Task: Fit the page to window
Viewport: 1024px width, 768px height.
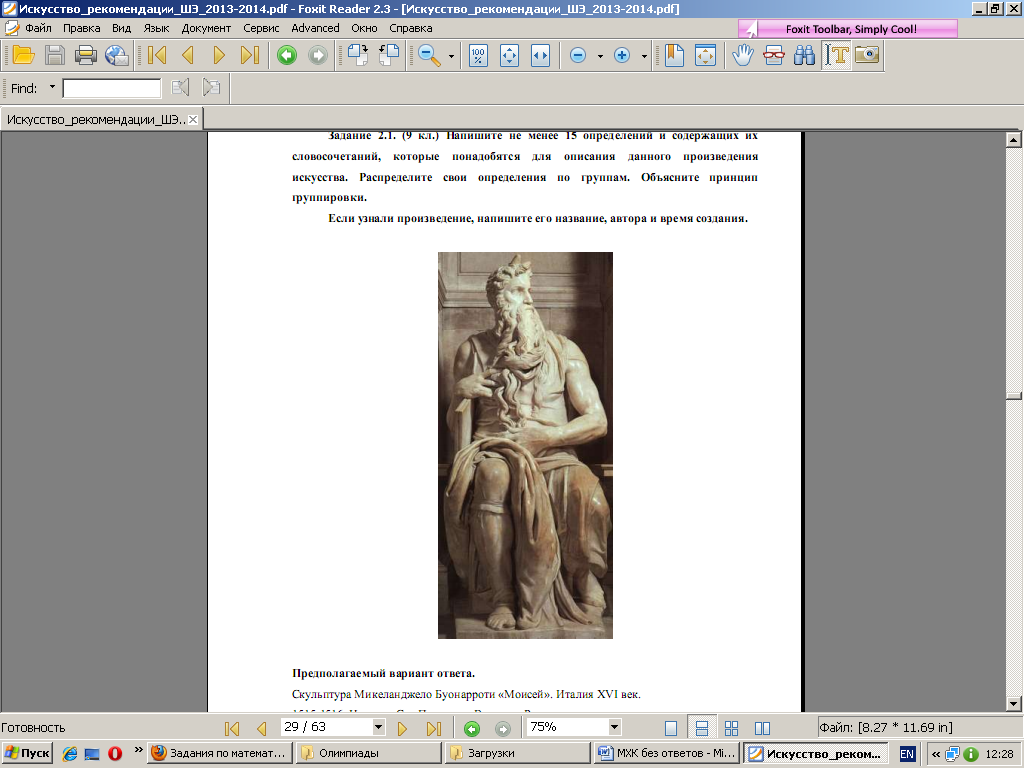Action: [x=509, y=56]
